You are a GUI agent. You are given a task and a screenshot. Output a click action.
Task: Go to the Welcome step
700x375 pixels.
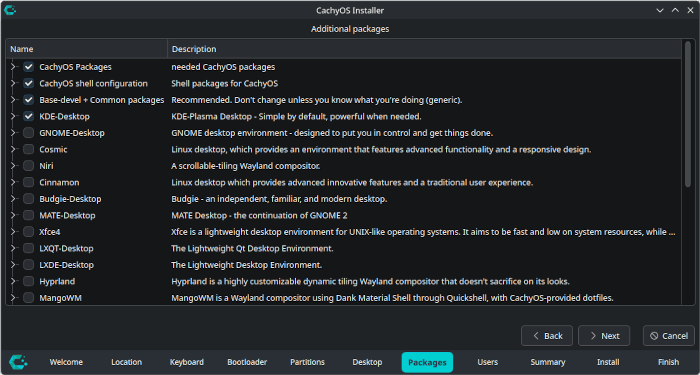[66, 362]
